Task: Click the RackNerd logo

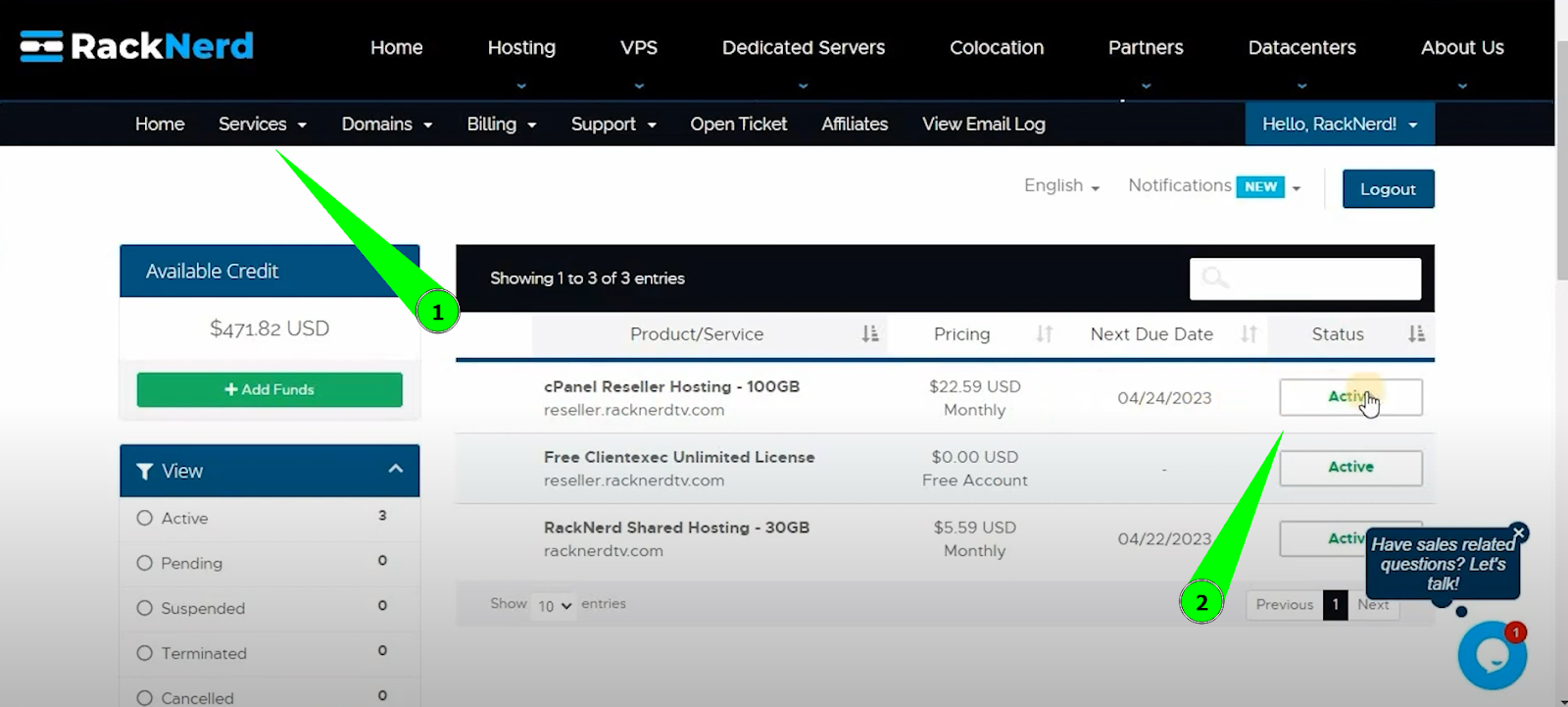Action: (136, 46)
